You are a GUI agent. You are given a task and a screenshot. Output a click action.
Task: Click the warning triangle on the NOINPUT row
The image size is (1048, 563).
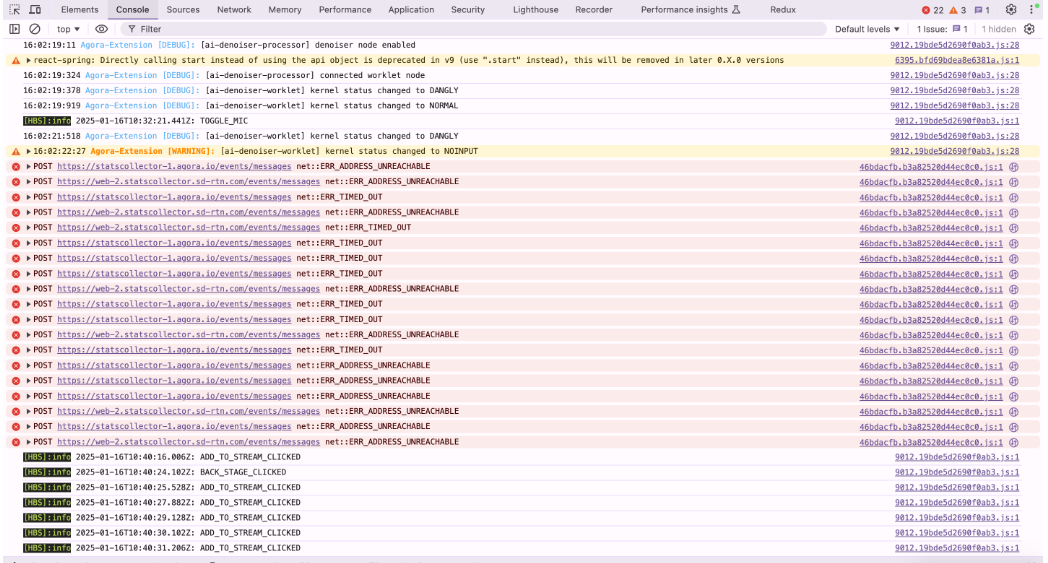coord(16,151)
